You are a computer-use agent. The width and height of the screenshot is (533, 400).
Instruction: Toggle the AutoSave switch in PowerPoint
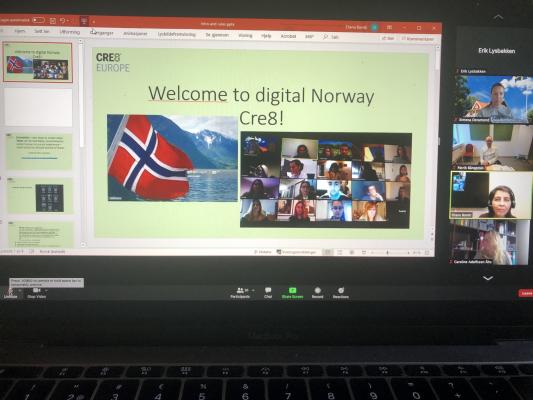[x=38, y=20]
